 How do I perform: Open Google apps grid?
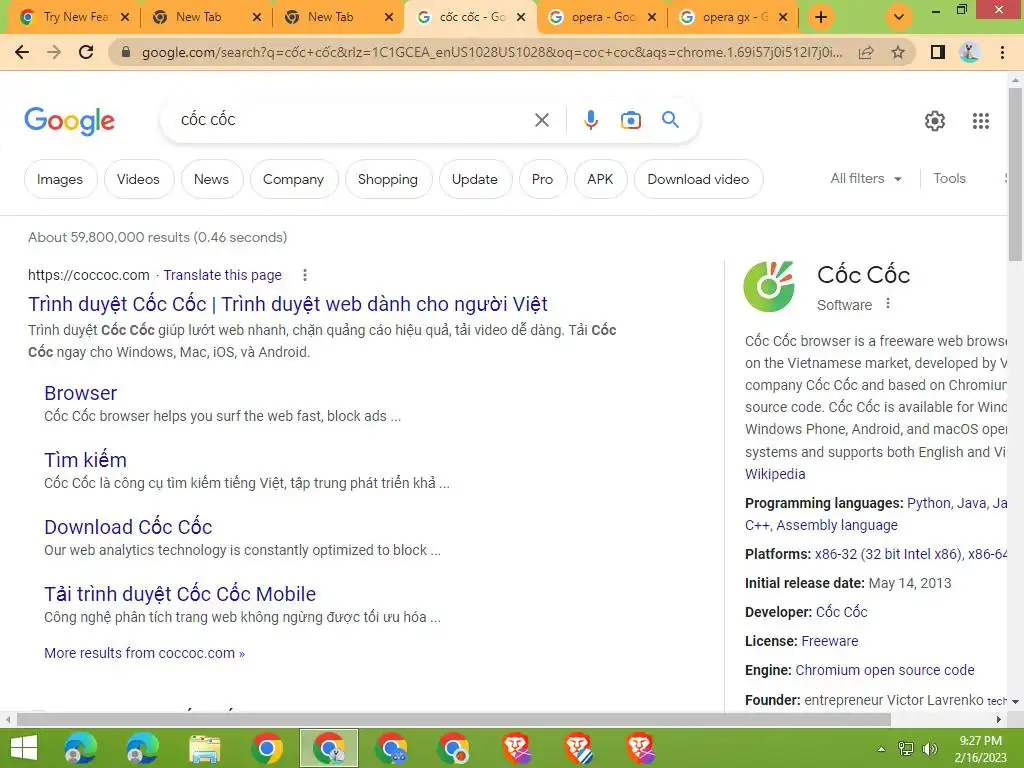[981, 121]
